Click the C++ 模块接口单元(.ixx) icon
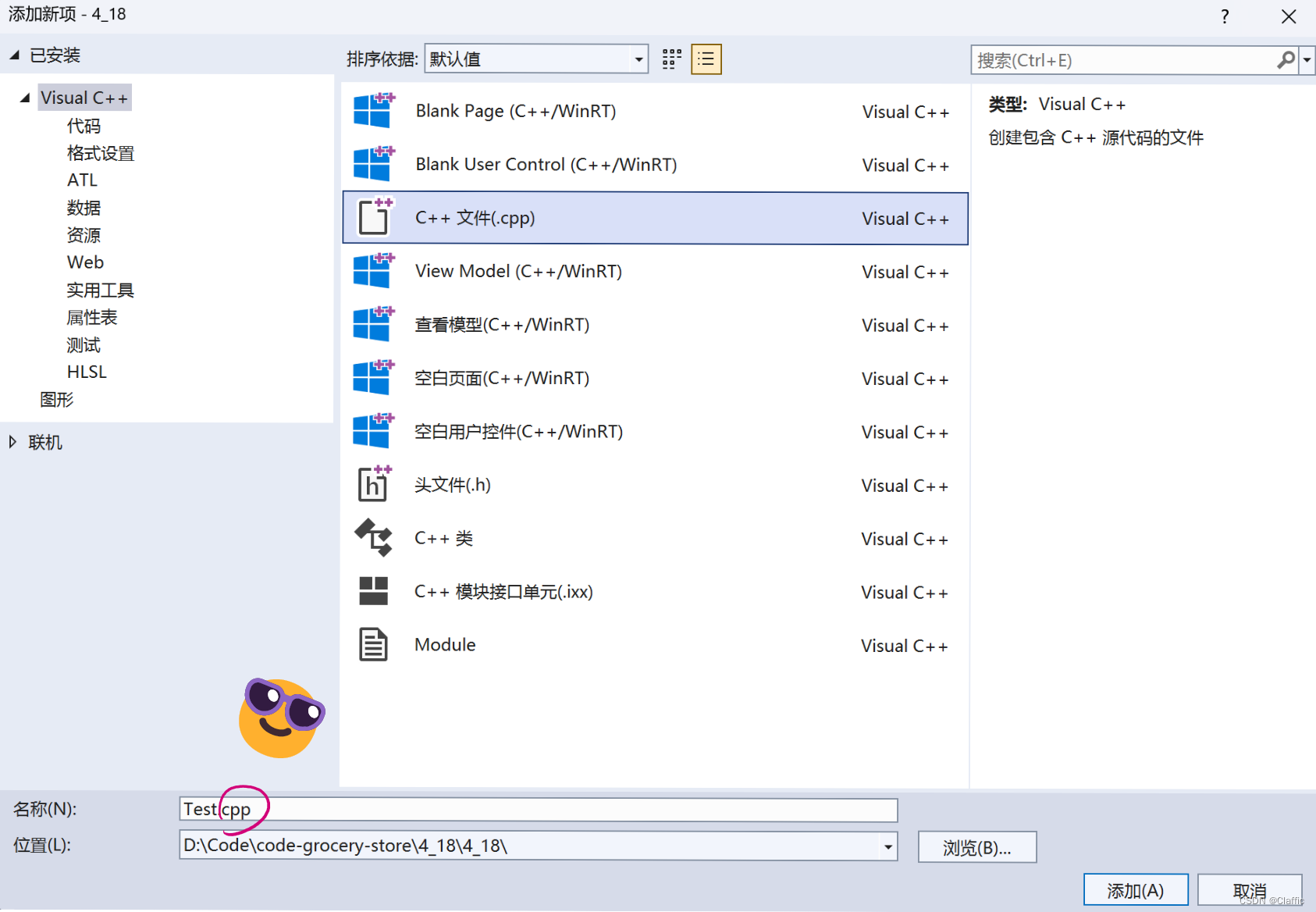 coord(373,591)
